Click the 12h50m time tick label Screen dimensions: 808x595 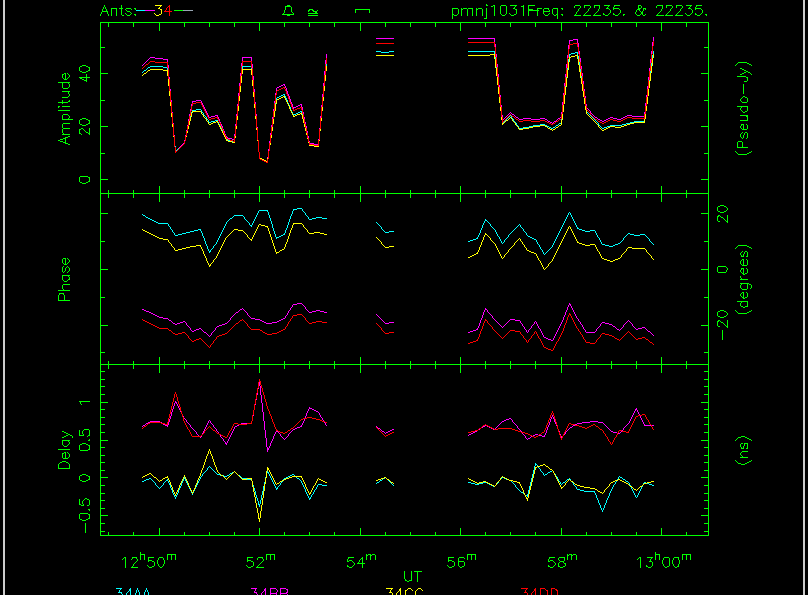coord(149,560)
